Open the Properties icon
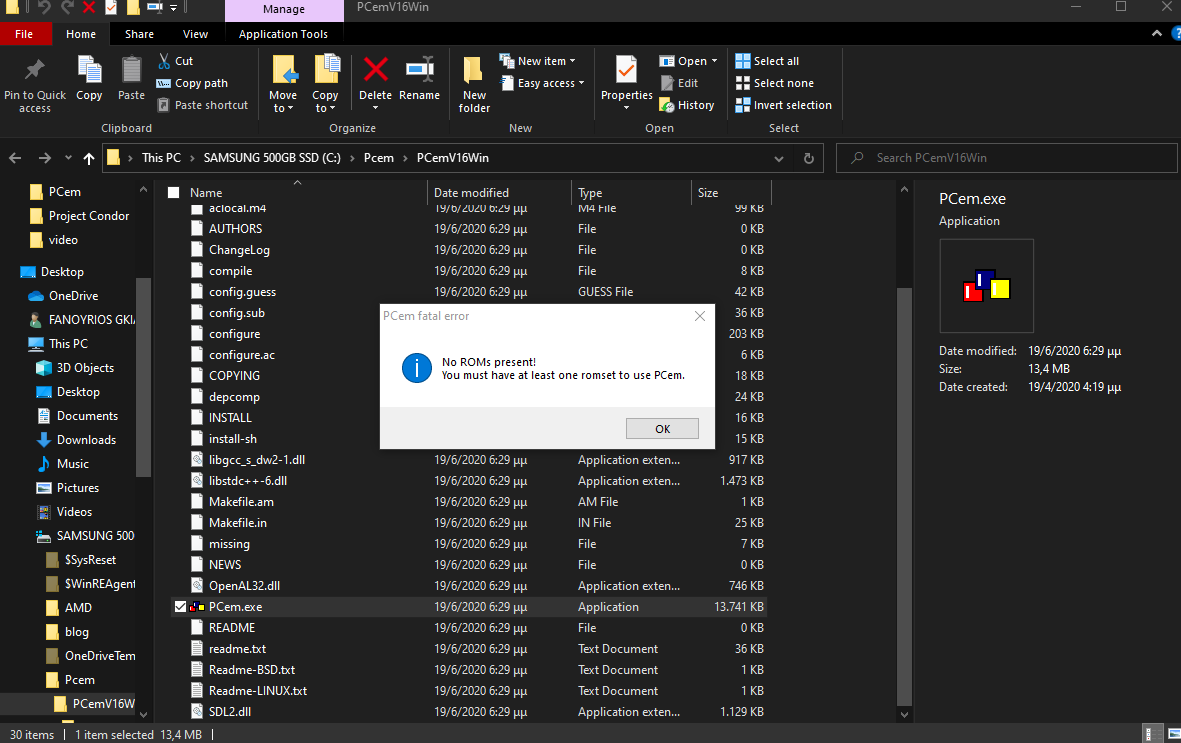Image resolution: width=1181 pixels, height=743 pixels. [x=626, y=69]
